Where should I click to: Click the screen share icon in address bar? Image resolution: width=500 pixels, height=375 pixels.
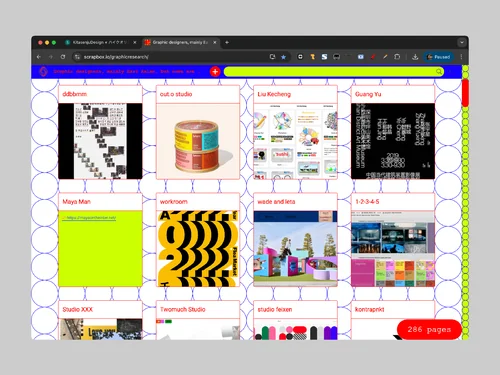272,57
